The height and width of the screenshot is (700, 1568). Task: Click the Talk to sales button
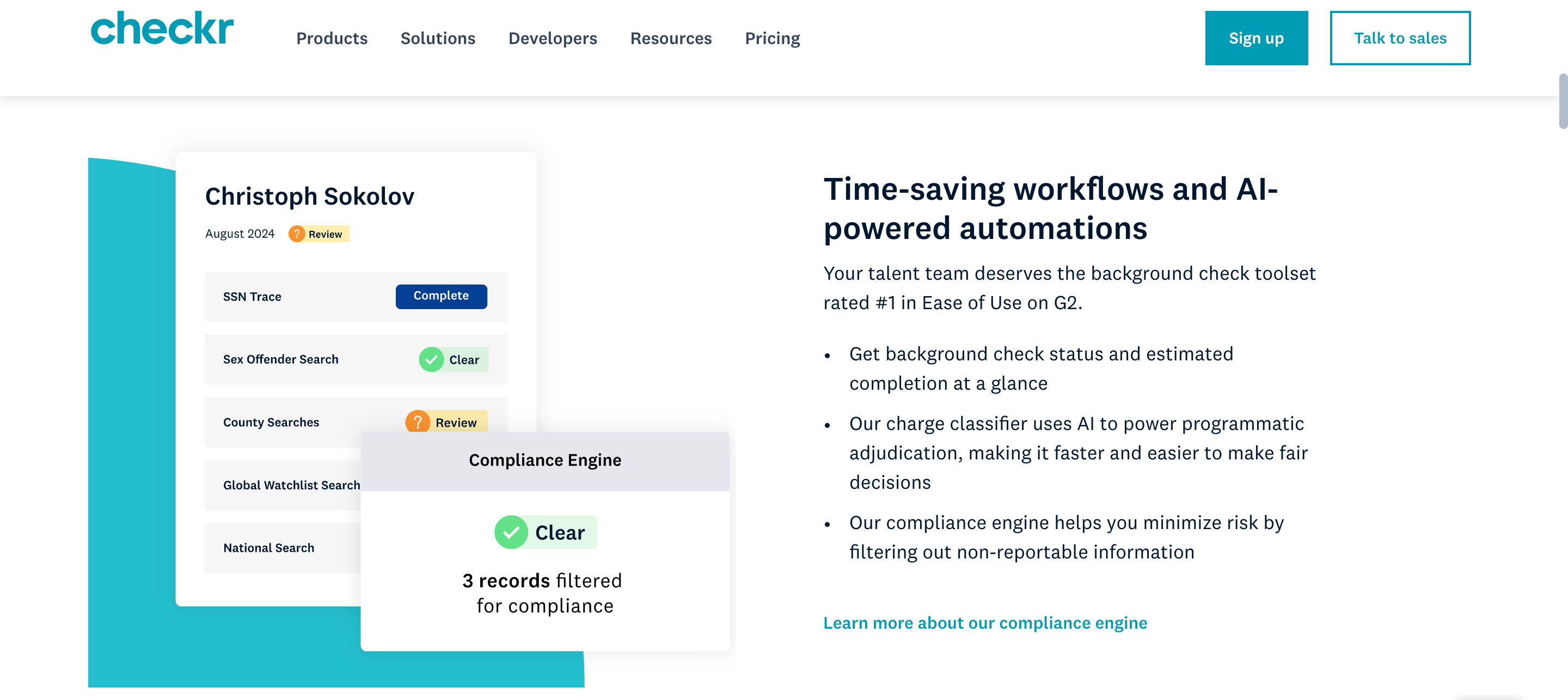click(1399, 38)
